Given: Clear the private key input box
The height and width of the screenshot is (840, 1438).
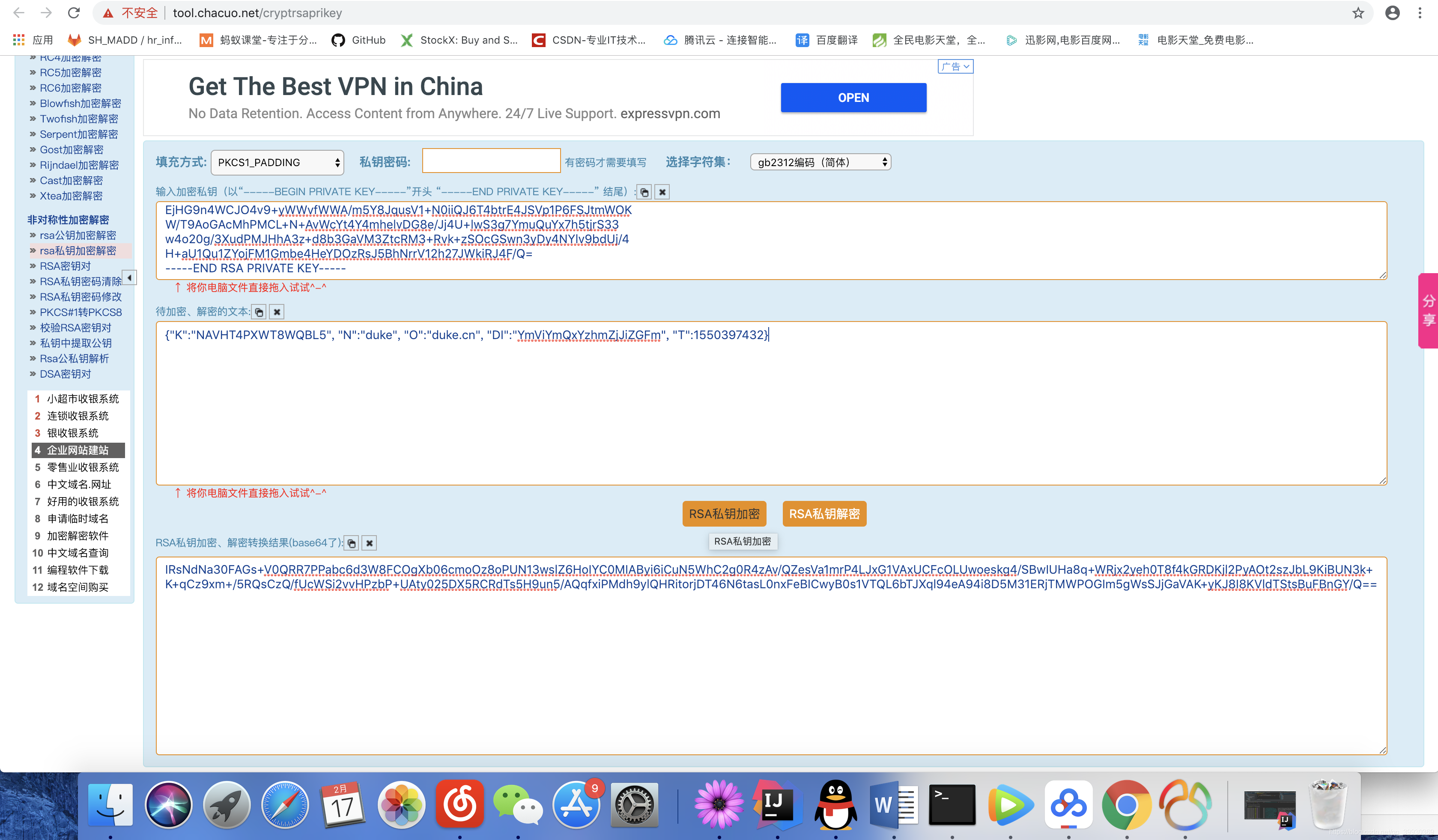Looking at the screenshot, I should point(662,192).
